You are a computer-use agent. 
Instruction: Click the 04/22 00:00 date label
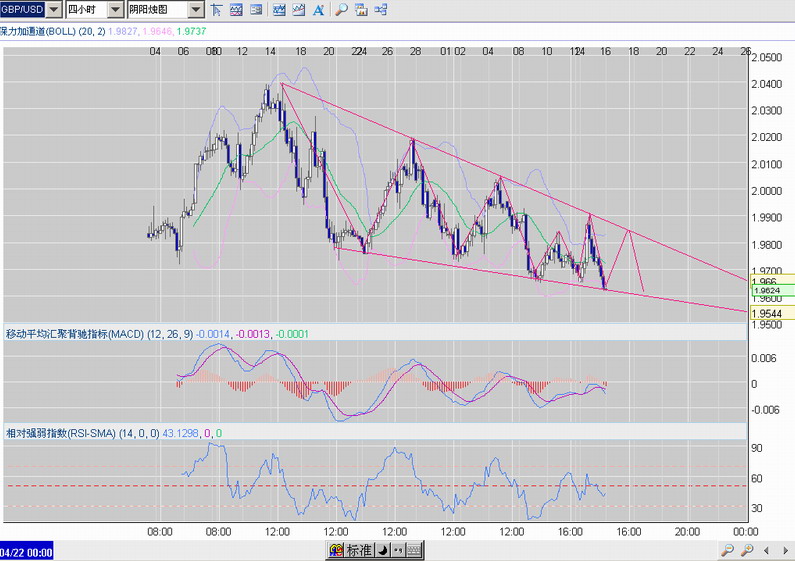27,551
